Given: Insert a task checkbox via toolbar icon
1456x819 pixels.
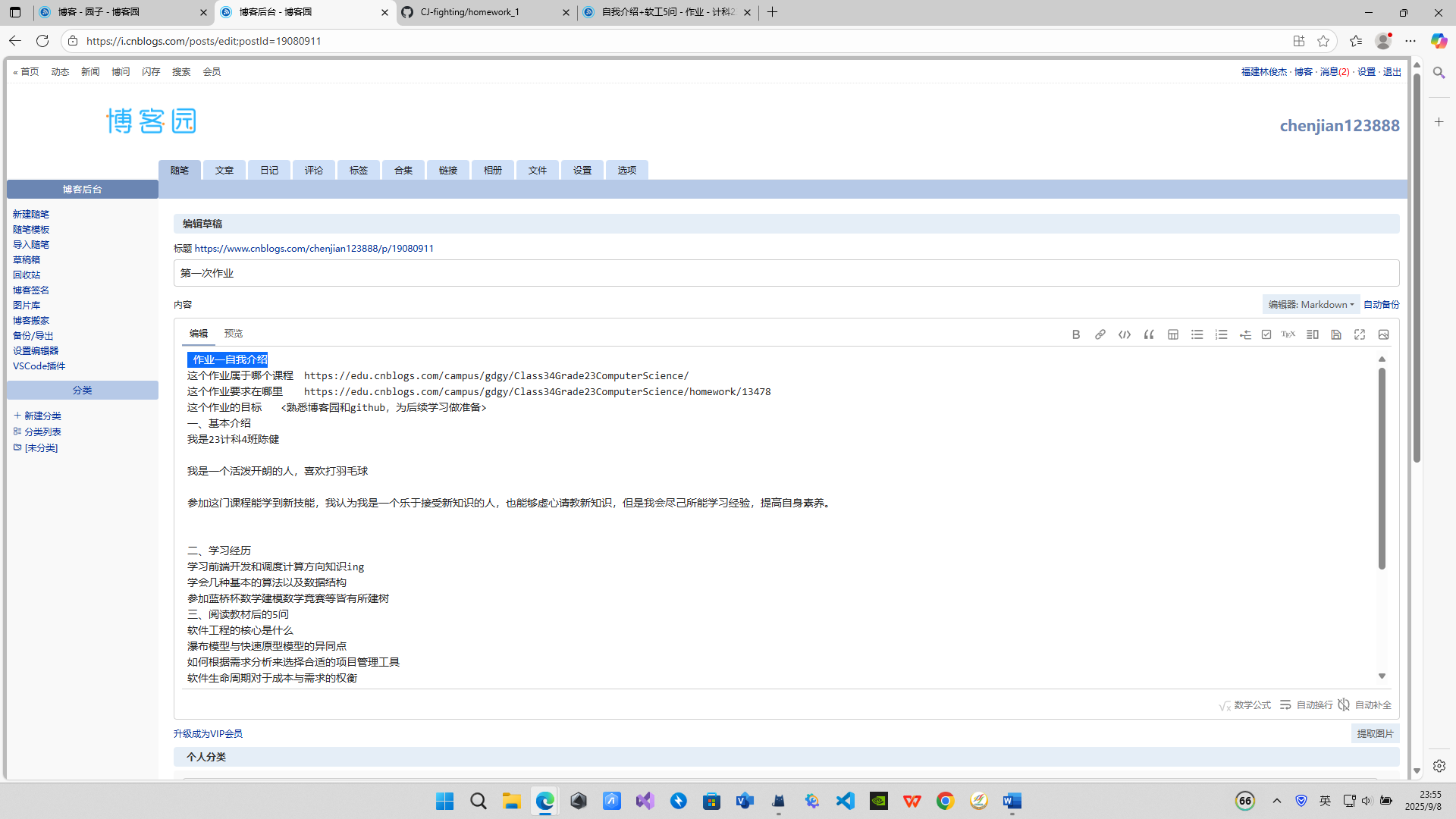Looking at the screenshot, I should pos(1266,334).
